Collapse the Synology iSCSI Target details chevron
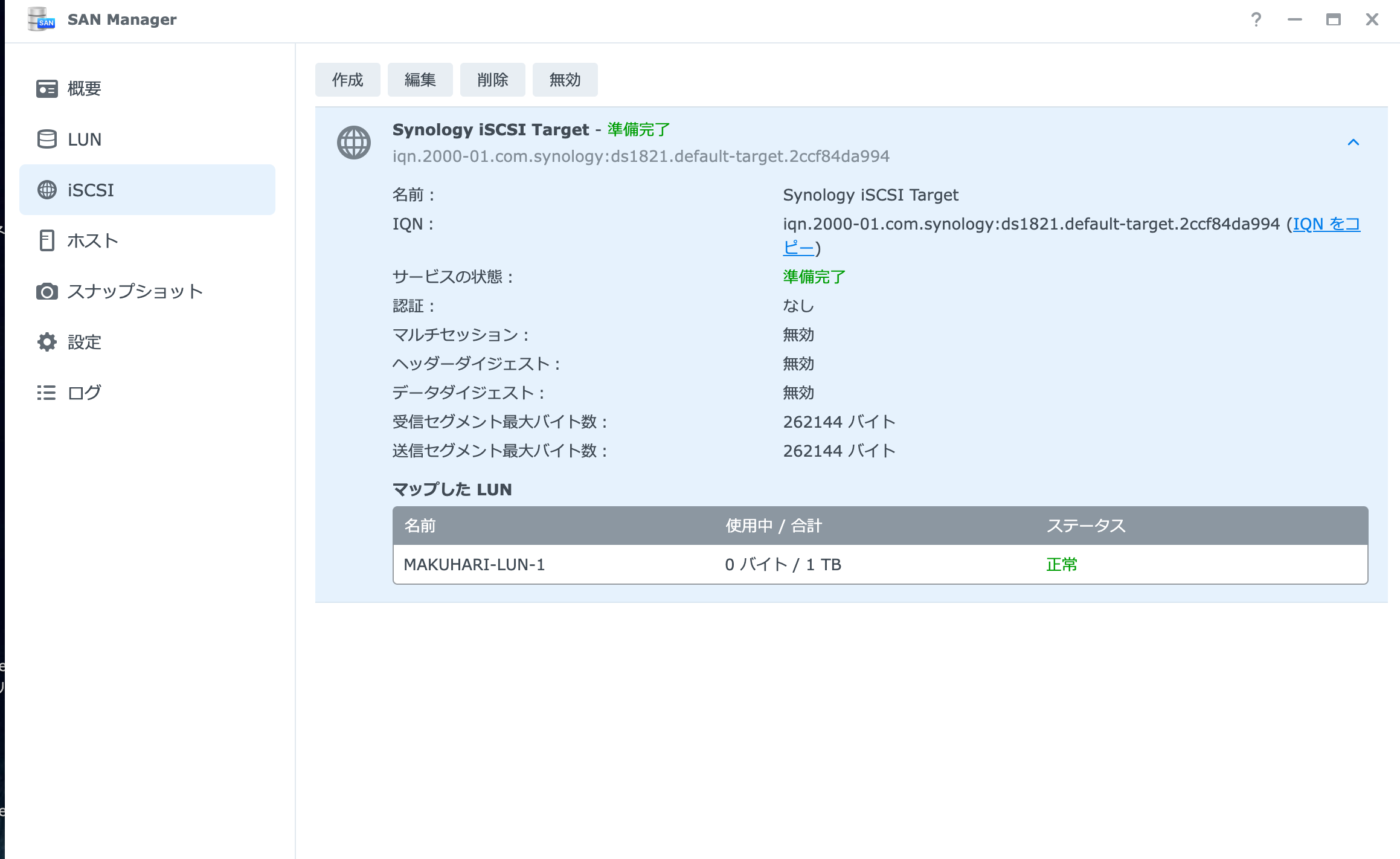The width and height of the screenshot is (1400, 859). [x=1353, y=143]
